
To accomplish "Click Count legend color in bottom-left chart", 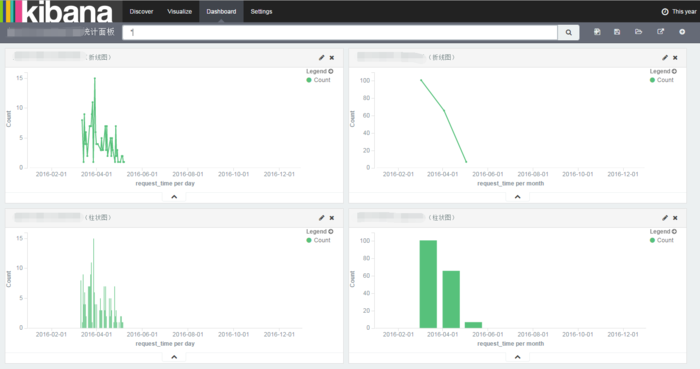I will click(x=308, y=240).
